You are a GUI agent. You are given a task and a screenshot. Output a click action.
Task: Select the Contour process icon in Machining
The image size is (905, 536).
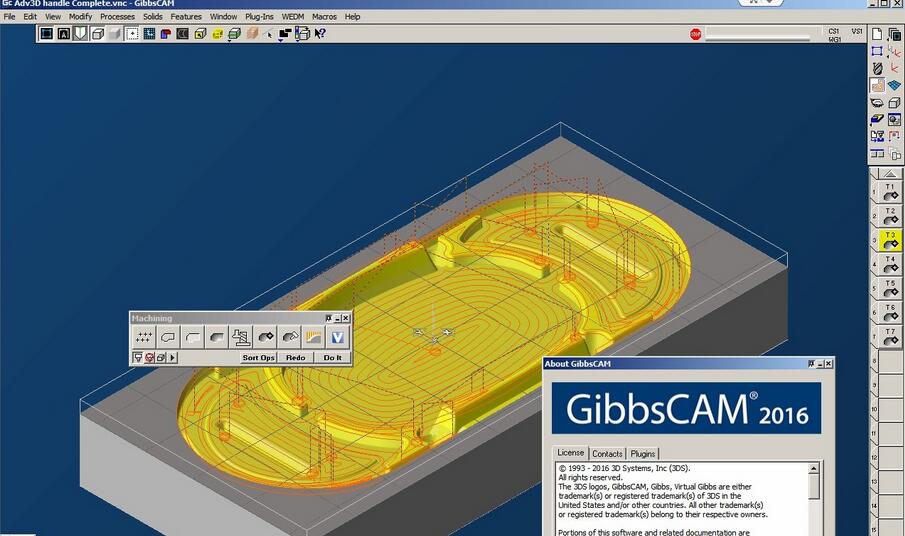pos(168,337)
